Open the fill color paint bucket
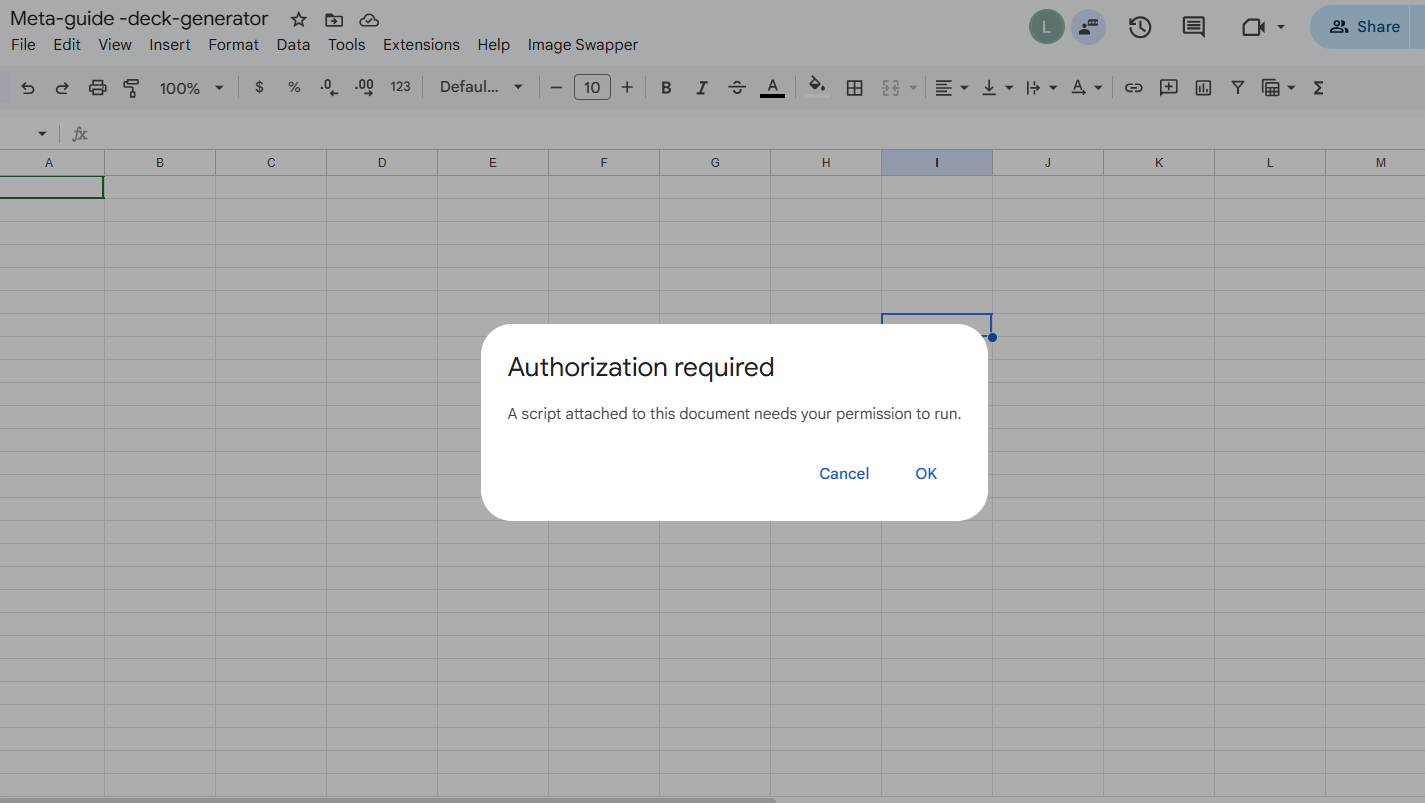1425x803 pixels. 817,87
